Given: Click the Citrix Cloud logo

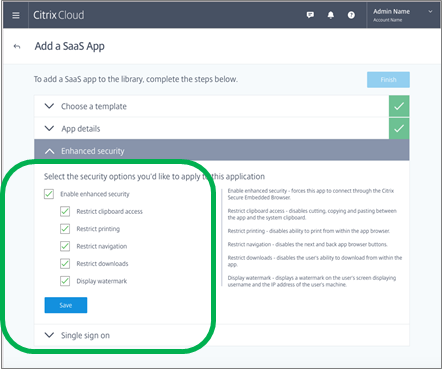Looking at the screenshot, I should [x=59, y=15].
